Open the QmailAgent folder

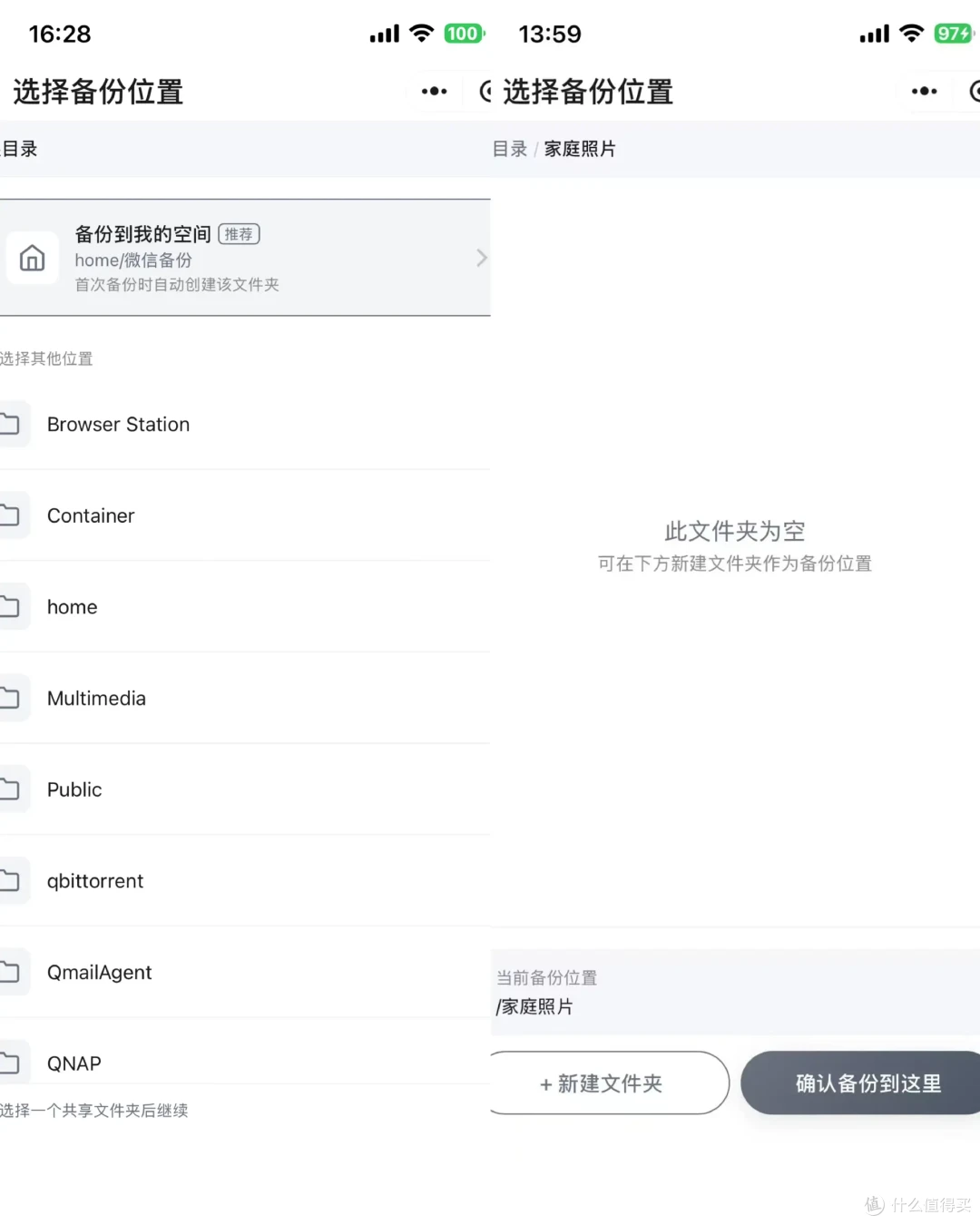[245, 972]
